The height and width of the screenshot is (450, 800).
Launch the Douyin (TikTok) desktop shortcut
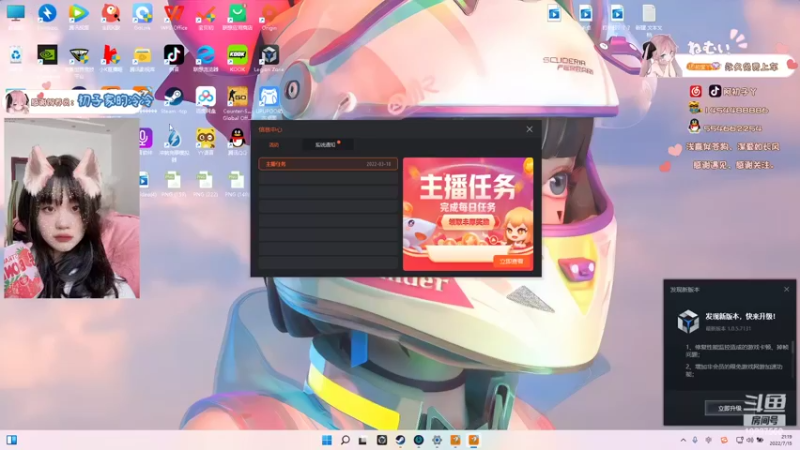pyautogui.click(x=174, y=55)
